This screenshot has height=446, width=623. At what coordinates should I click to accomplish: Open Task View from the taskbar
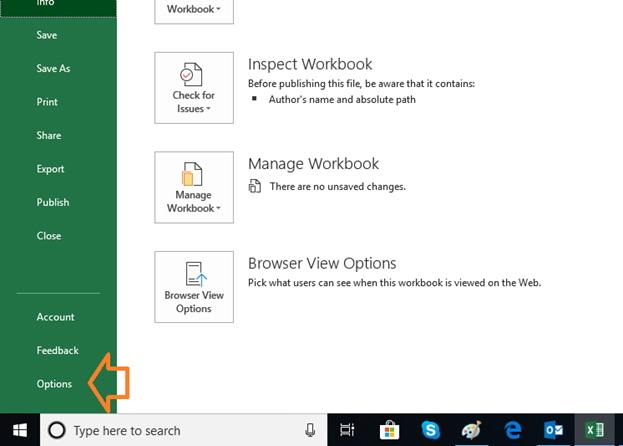pyautogui.click(x=347, y=430)
